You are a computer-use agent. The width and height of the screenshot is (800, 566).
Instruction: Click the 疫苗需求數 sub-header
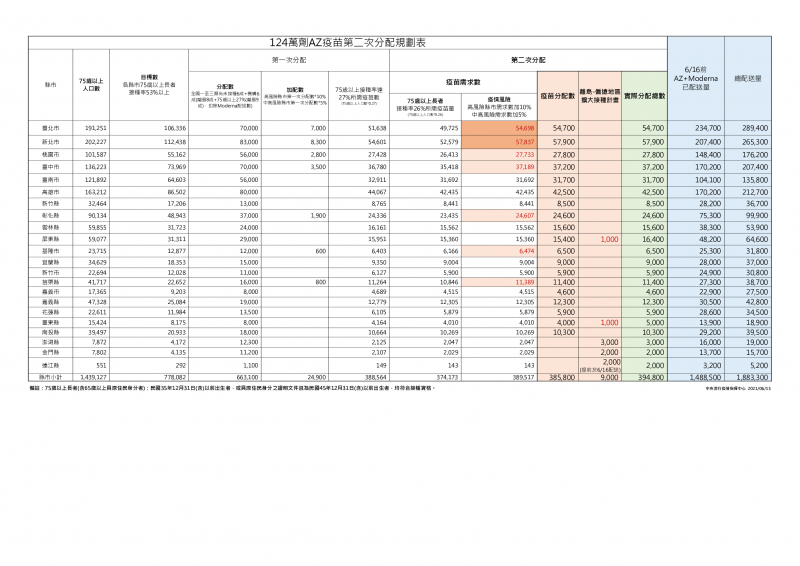[463, 79]
